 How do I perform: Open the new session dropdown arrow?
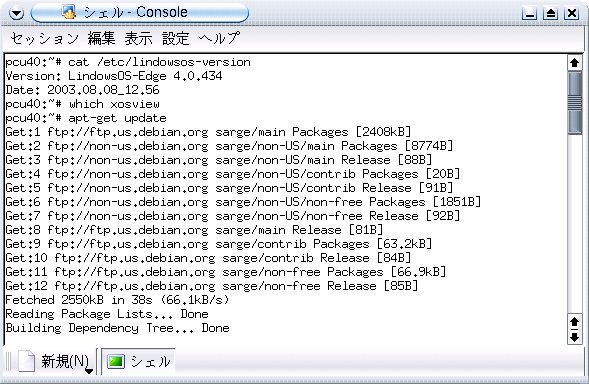tap(89, 371)
